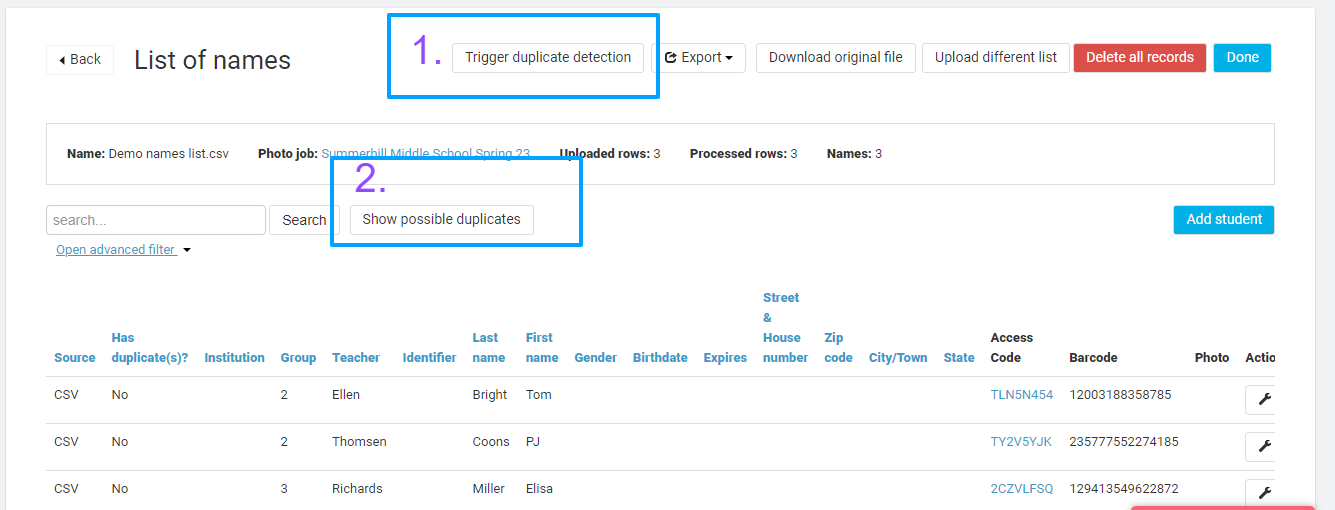Screen dimensions: 1335x510
Task: Expand the Open advanced filter link
Action: pos(123,250)
